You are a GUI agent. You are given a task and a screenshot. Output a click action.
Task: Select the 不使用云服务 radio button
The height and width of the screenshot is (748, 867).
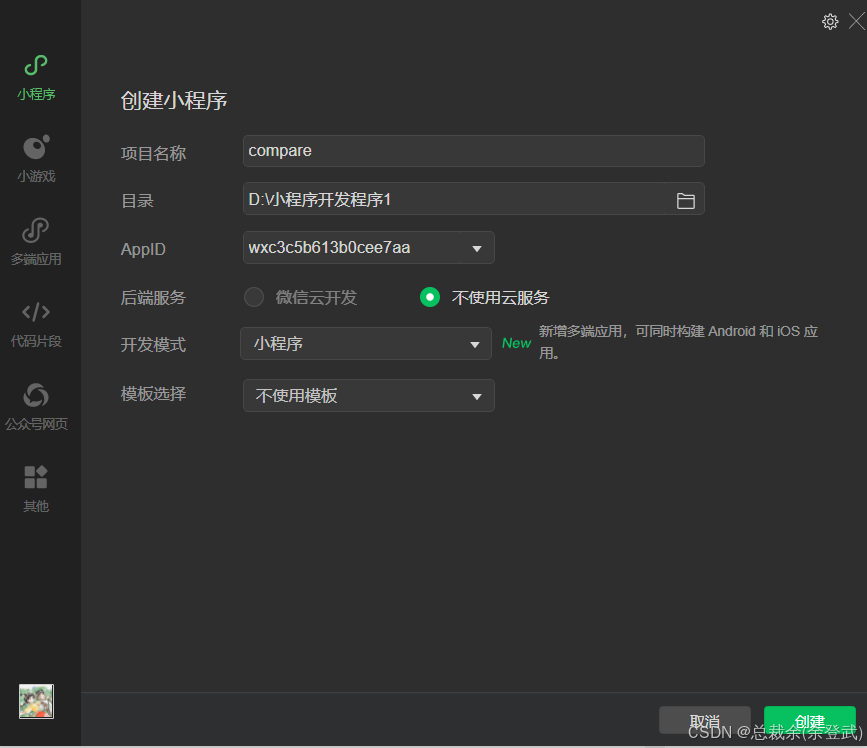(x=430, y=297)
